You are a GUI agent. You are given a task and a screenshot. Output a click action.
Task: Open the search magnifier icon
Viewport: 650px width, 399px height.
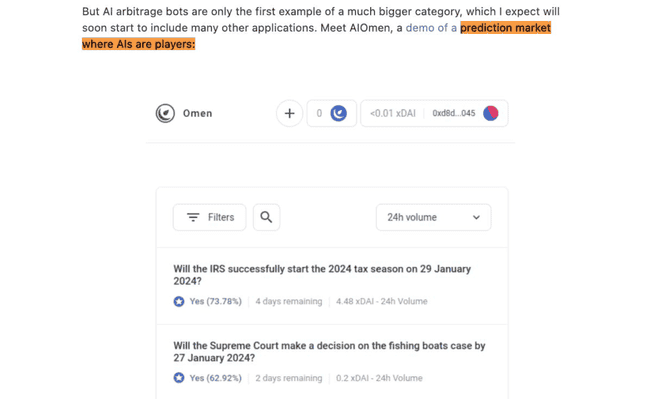pyautogui.click(x=267, y=217)
